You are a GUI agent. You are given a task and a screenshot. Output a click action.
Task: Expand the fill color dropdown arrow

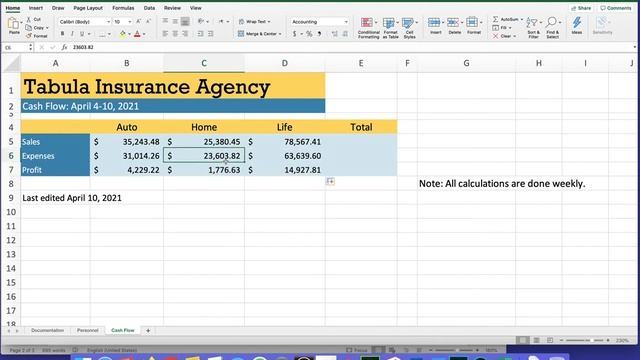pyautogui.click(x=129, y=34)
